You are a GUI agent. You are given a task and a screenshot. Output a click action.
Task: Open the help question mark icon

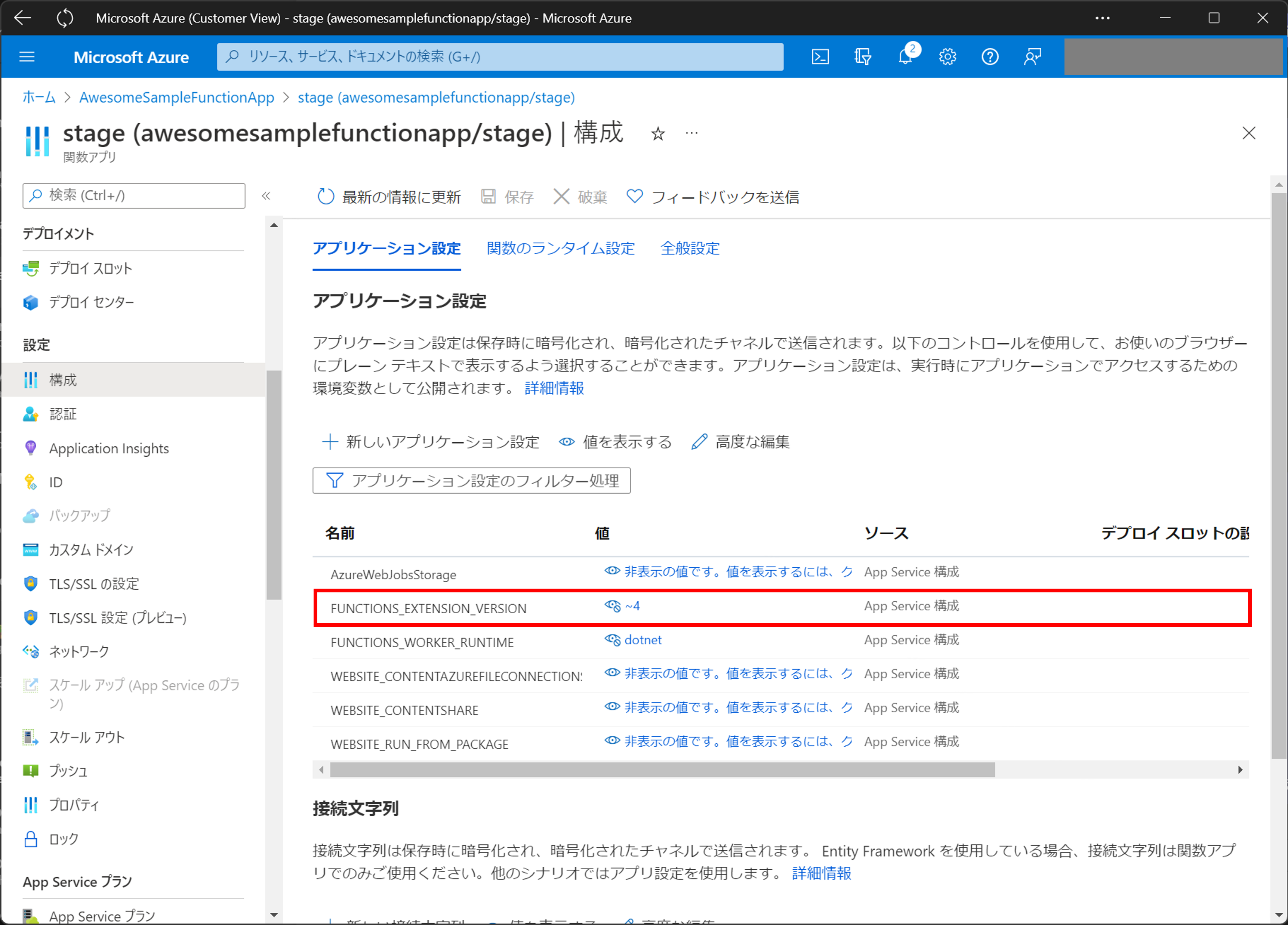989,56
